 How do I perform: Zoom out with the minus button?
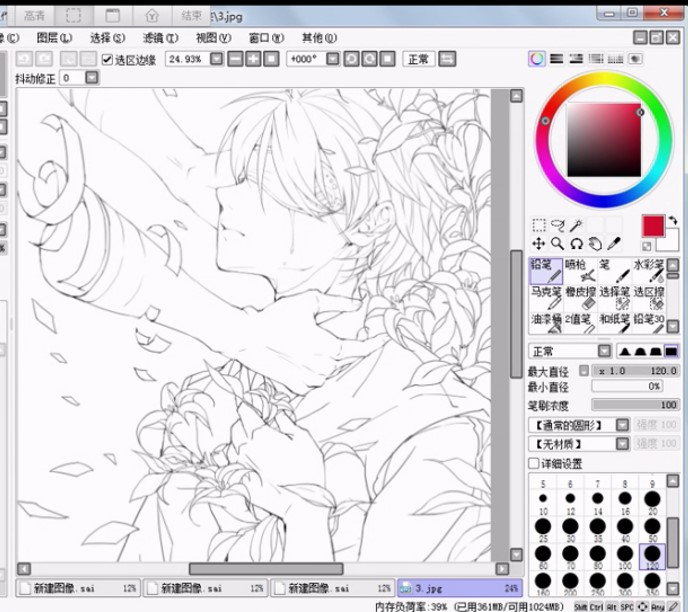(x=235, y=59)
